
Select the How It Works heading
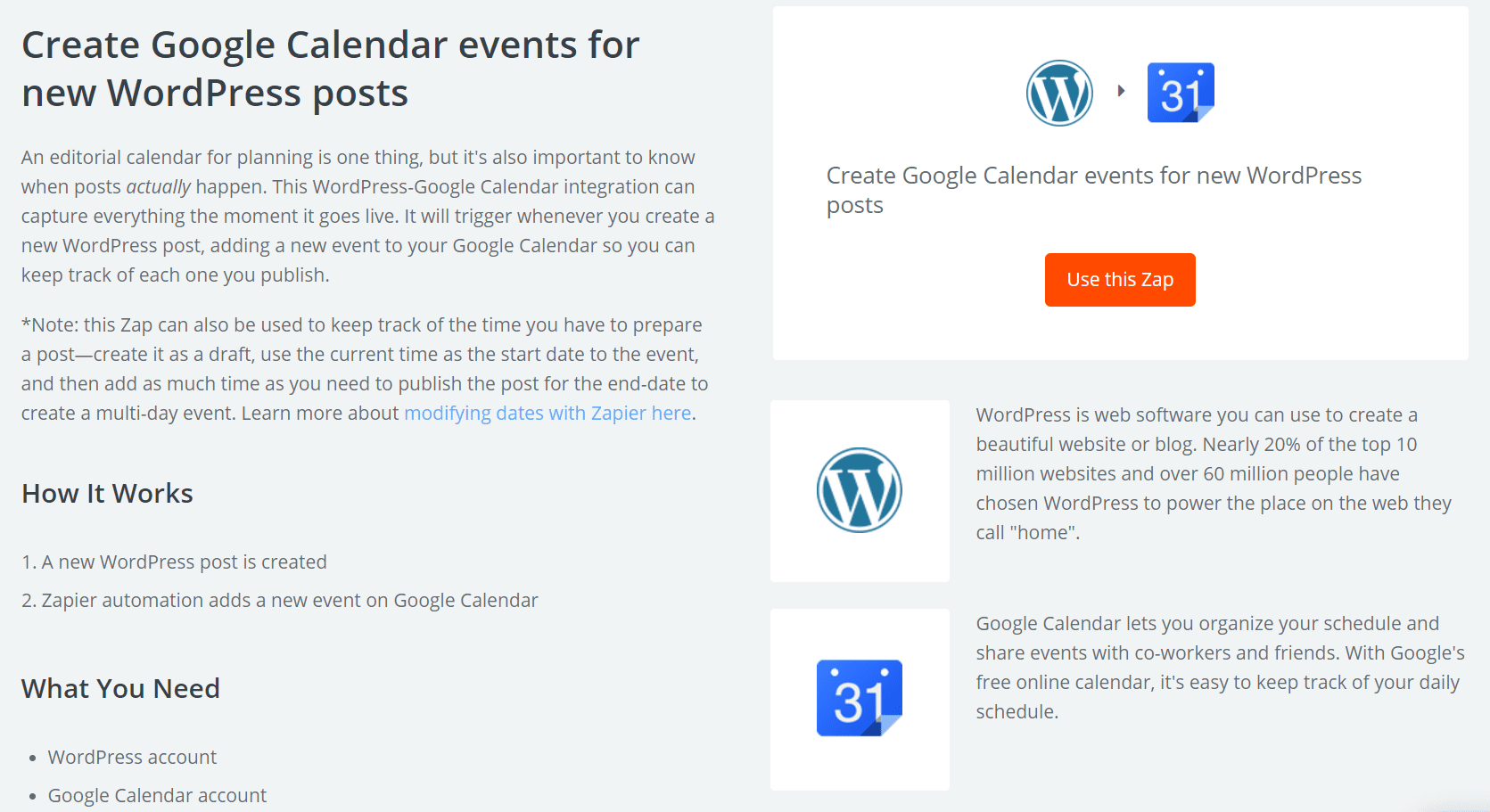(x=107, y=493)
